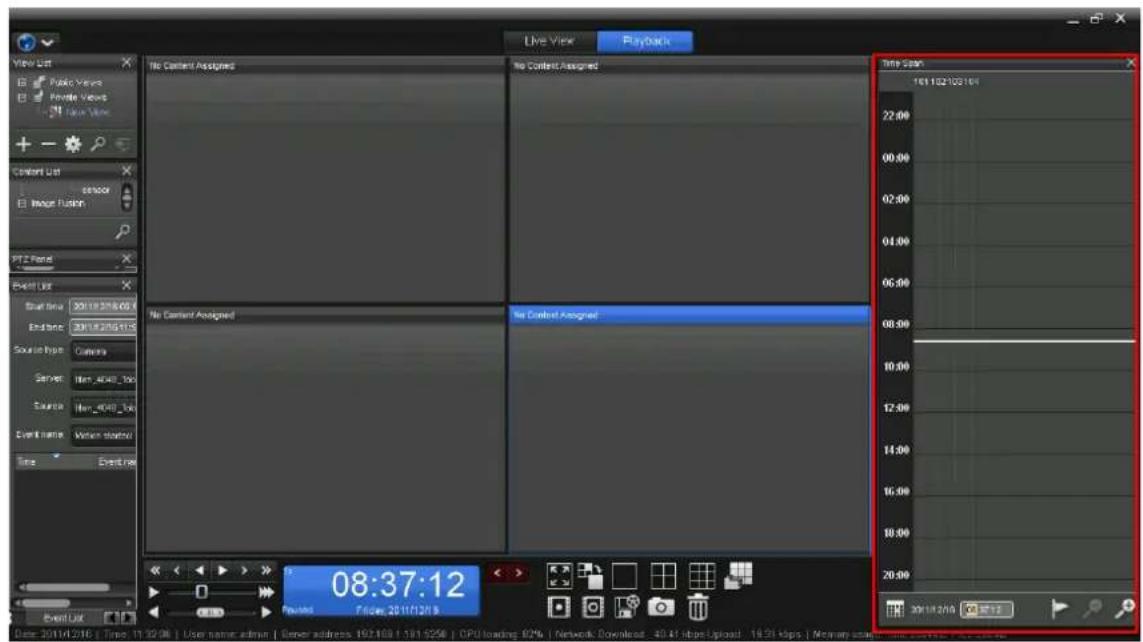This screenshot has height=642, width=1143.
Task: Play forward with solid right triangle
Action: click(x=222, y=571)
